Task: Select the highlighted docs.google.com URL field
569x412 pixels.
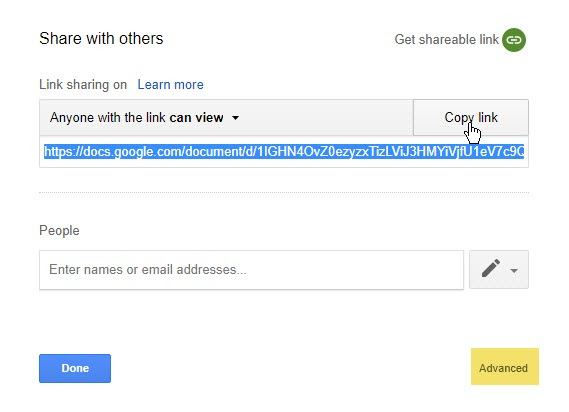Action: [284, 151]
